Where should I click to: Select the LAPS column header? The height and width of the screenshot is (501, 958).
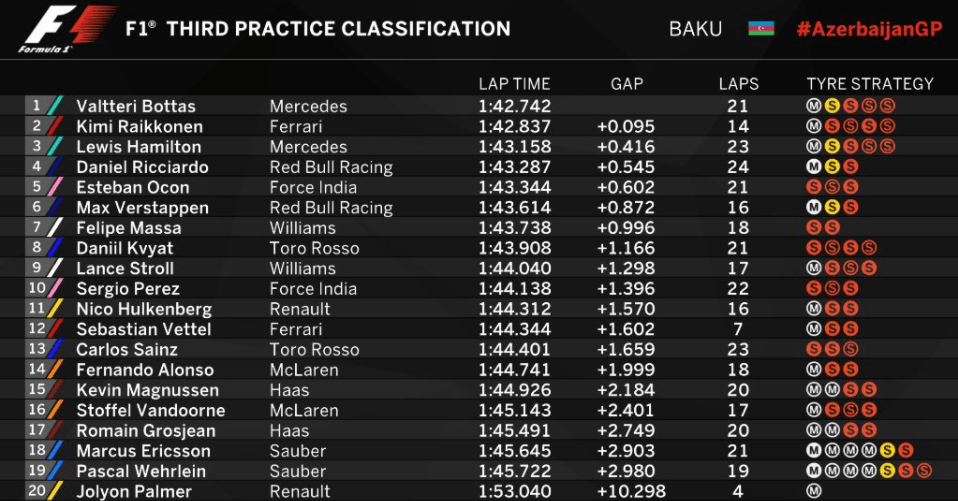click(739, 84)
